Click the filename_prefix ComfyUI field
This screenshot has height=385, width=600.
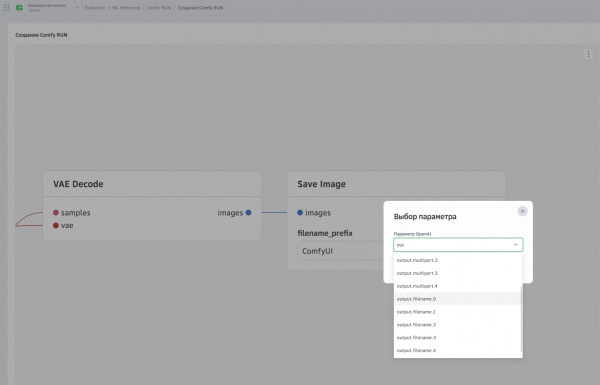[x=341, y=251]
